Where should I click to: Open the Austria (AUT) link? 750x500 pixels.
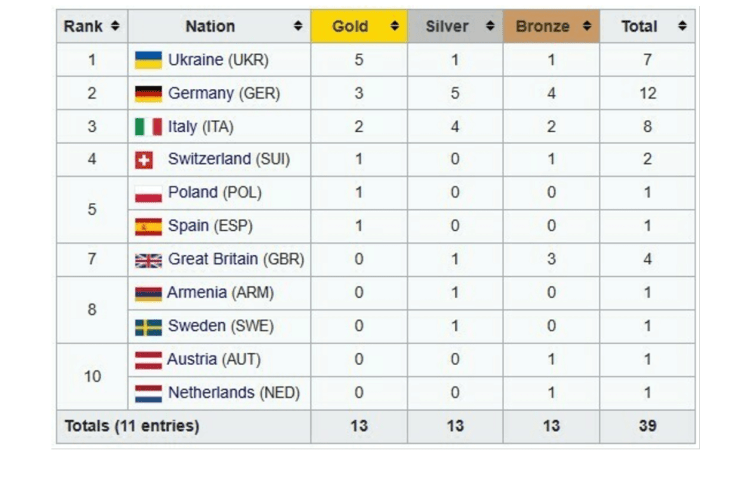click(216, 360)
